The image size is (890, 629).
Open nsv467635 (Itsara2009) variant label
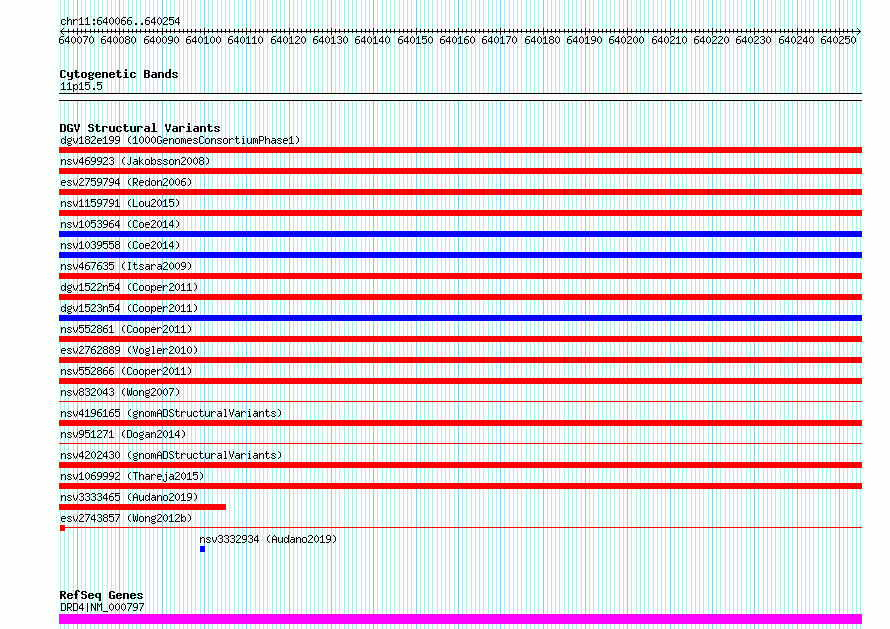(x=126, y=266)
